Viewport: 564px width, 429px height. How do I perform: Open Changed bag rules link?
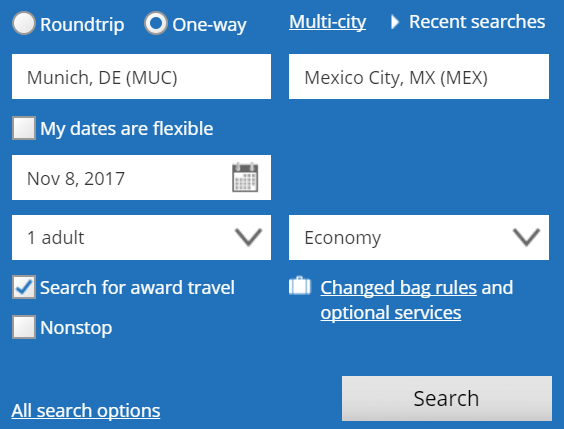pyautogui.click(x=399, y=288)
